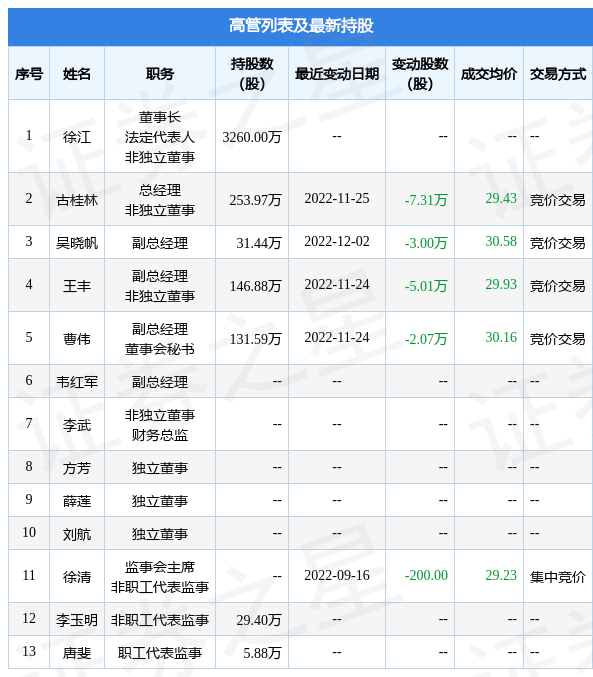The width and height of the screenshot is (593, 677).
Task: Select the -5.01万 change value
Action: click(x=426, y=285)
